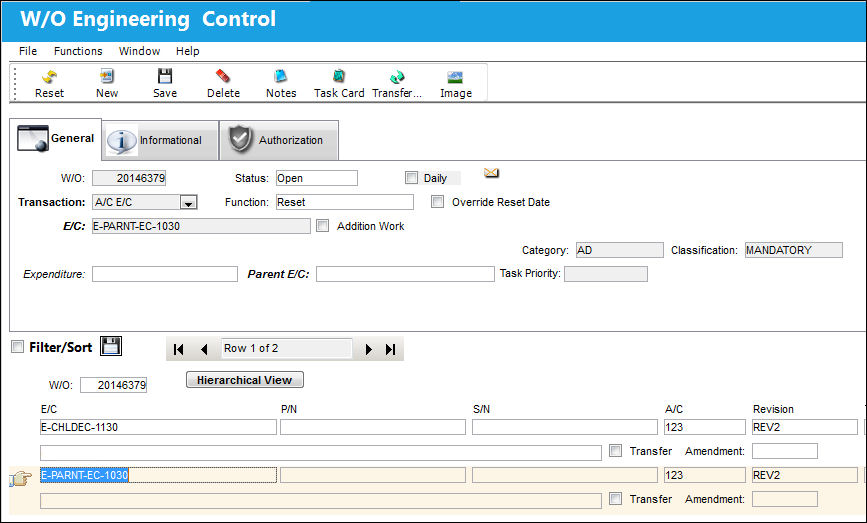
Task: Enable Override Reset Date checkbox
Action: tap(437, 202)
